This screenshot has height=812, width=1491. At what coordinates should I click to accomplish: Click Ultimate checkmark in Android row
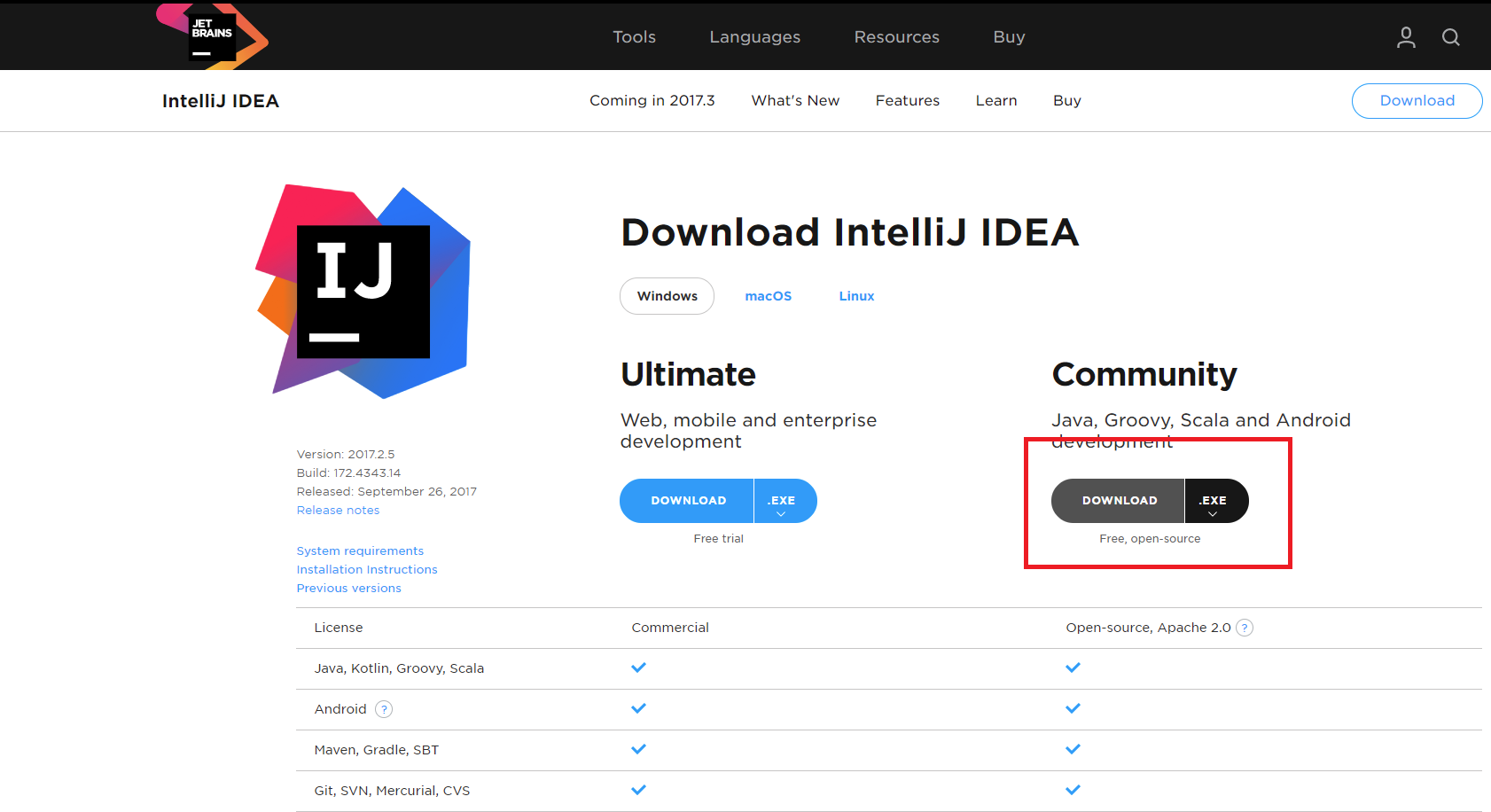tap(638, 708)
